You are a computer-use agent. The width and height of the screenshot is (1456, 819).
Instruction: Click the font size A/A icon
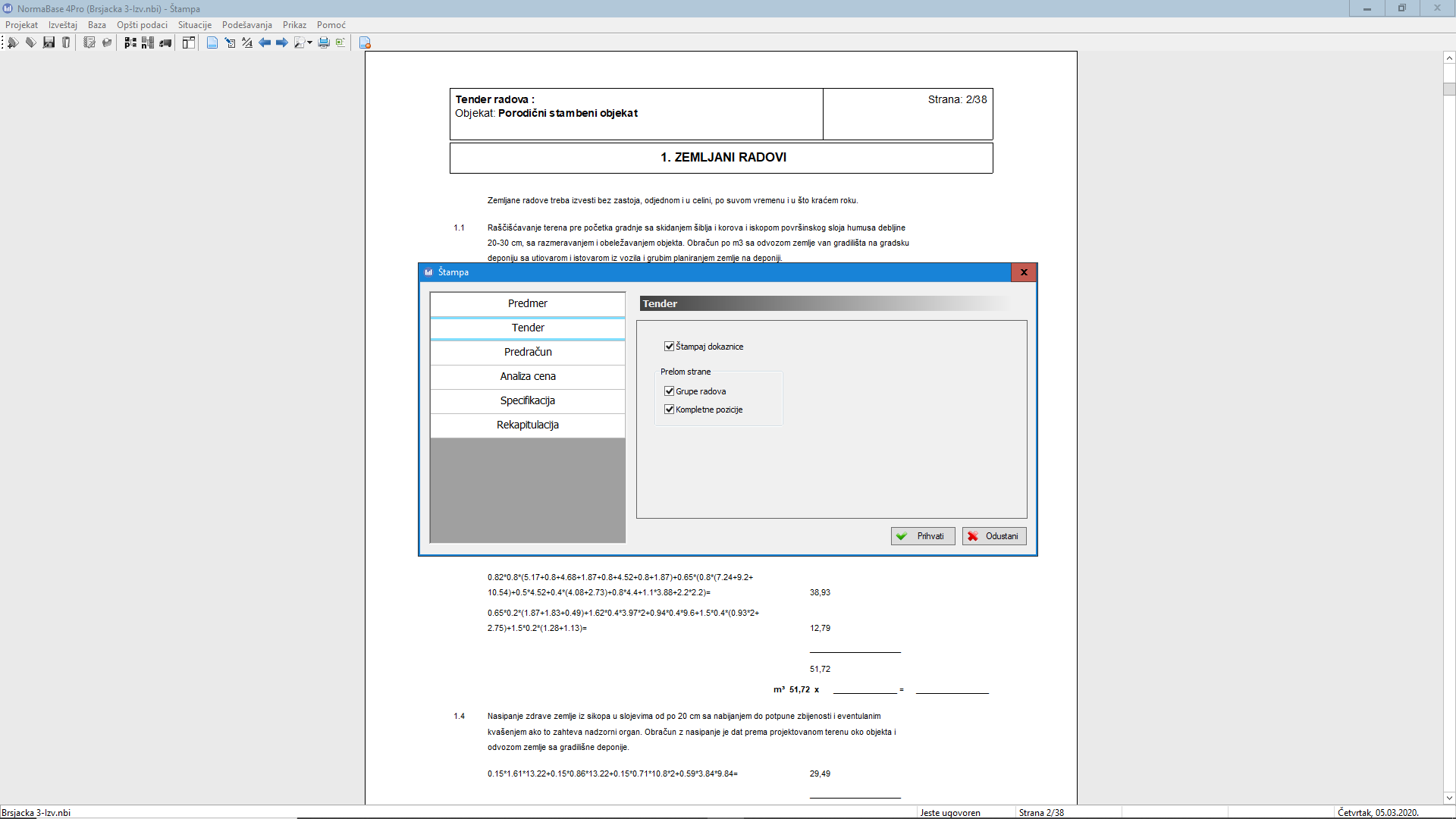pos(247,42)
